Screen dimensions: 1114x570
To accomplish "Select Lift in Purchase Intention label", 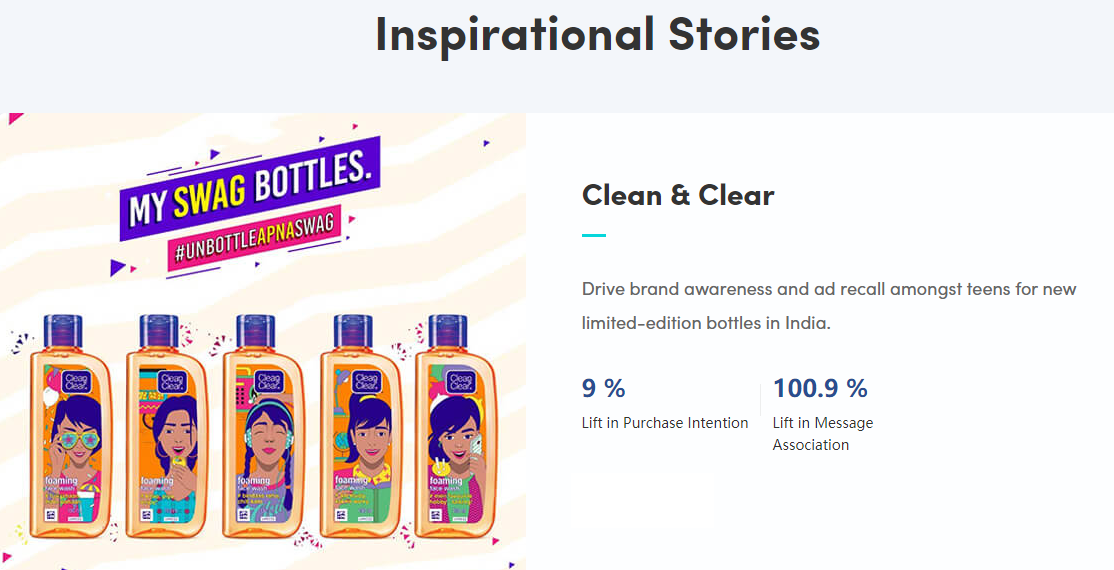I will click(665, 423).
